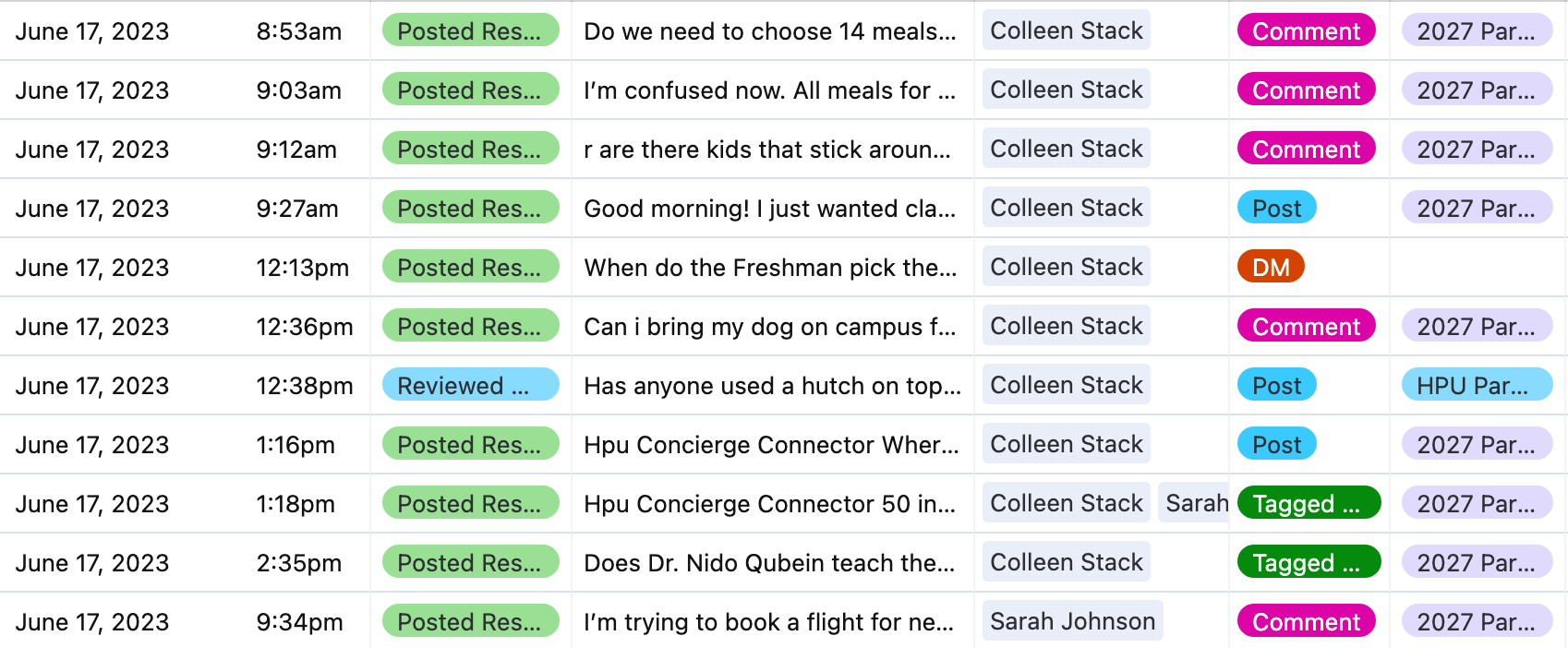Open the "Do we need to choose 14 meals" message
The height and width of the screenshot is (648, 1568).
tap(769, 31)
